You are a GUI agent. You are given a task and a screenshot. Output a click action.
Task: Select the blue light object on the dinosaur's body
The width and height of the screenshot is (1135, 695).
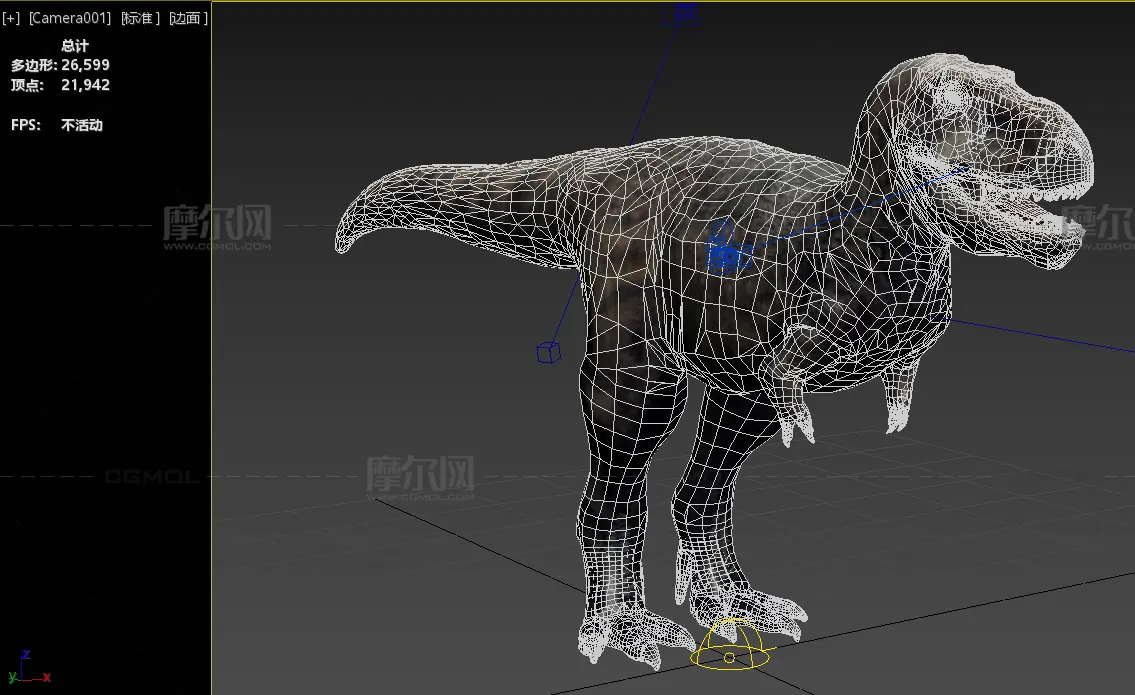(727, 248)
